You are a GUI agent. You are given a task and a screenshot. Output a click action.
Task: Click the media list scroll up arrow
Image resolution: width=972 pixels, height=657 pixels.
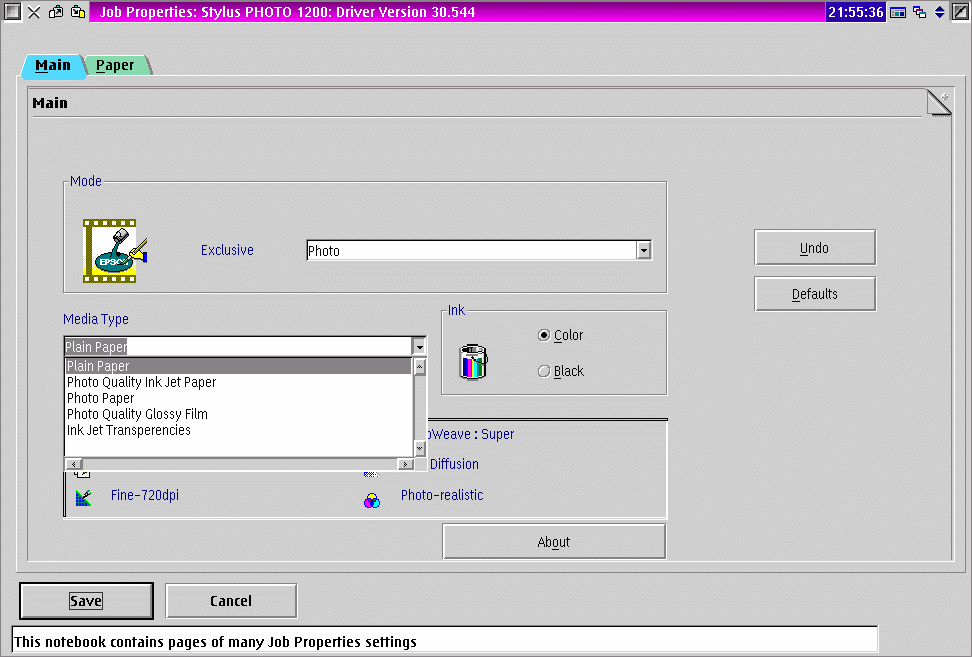420,367
